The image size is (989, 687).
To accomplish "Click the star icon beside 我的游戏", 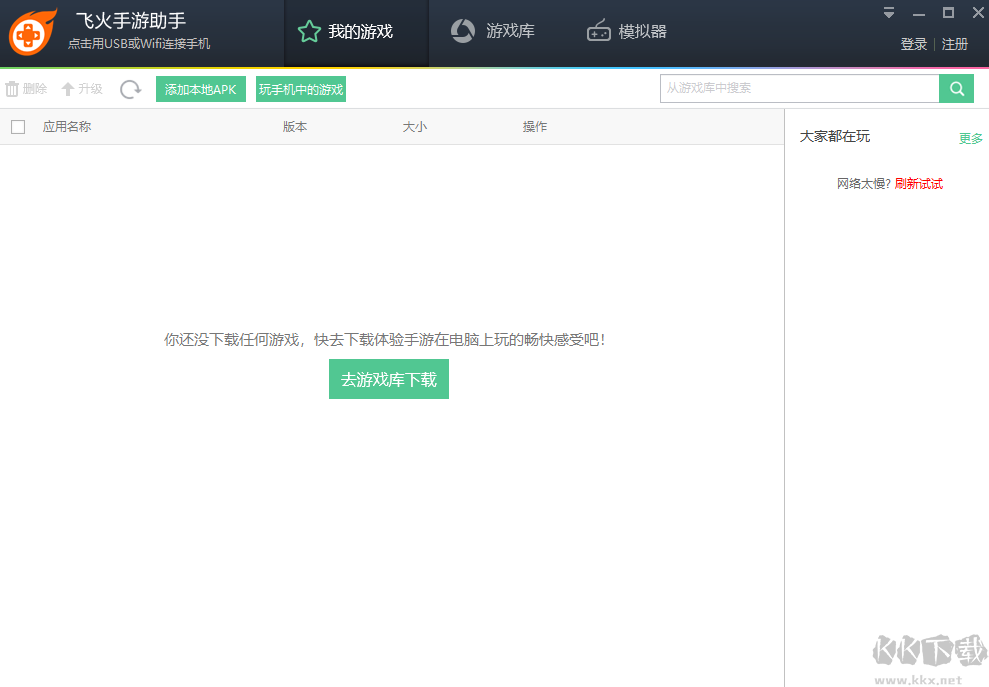I will click(308, 31).
